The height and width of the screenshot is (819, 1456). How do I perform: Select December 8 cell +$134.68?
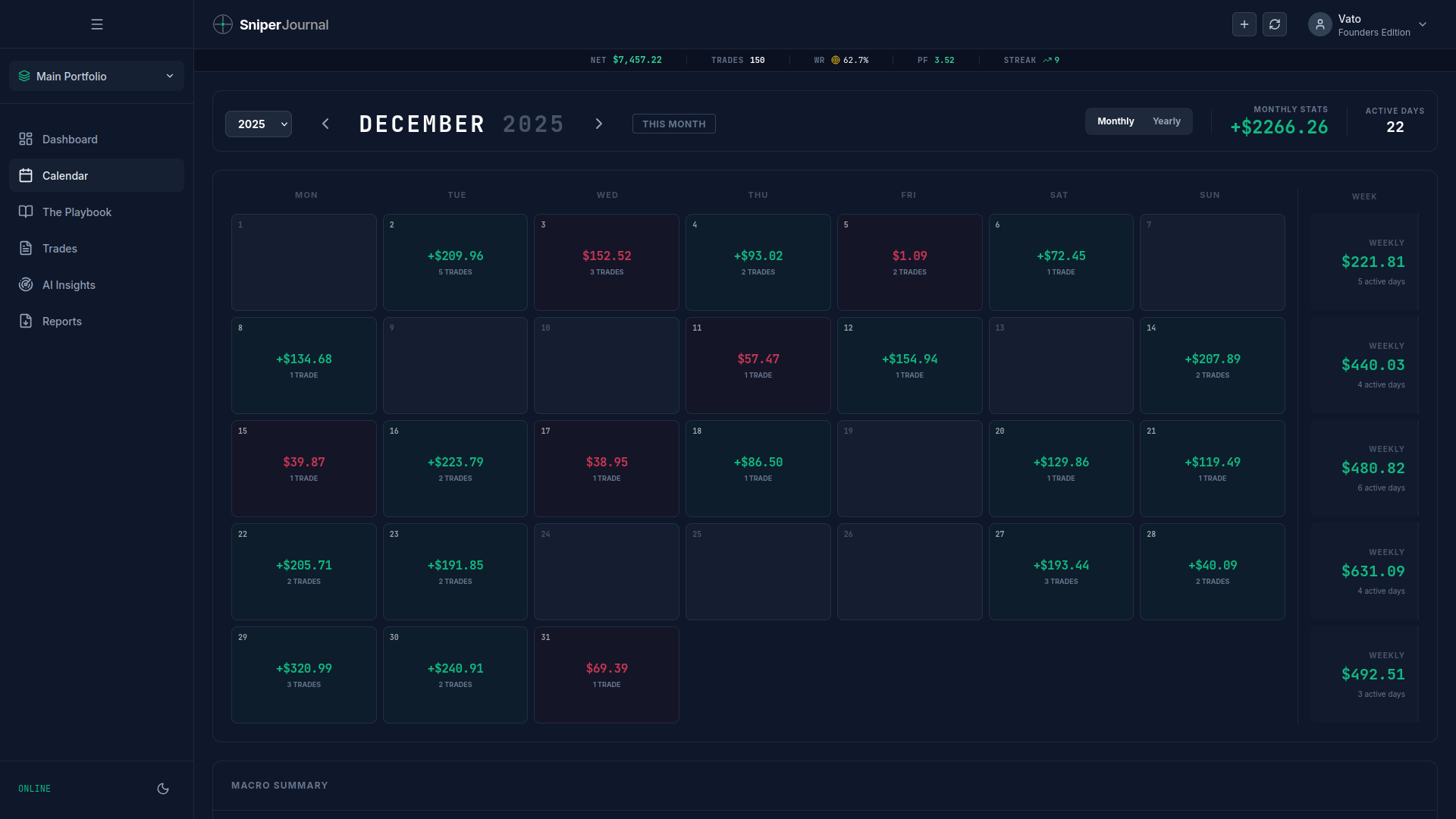(304, 366)
